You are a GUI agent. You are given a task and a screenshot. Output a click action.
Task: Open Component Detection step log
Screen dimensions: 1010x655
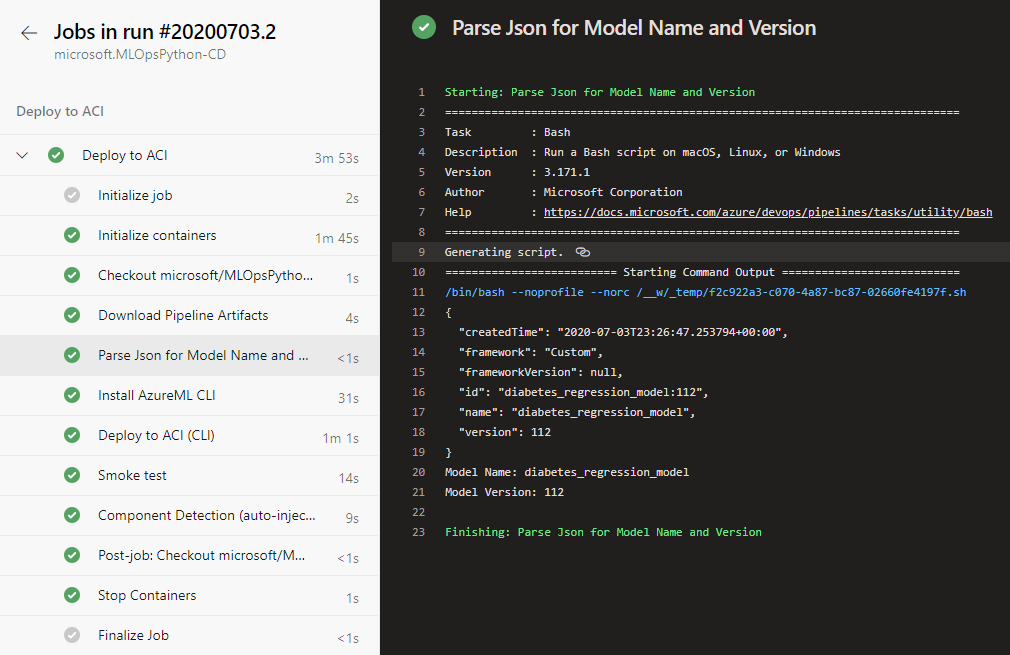click(206, 515)
